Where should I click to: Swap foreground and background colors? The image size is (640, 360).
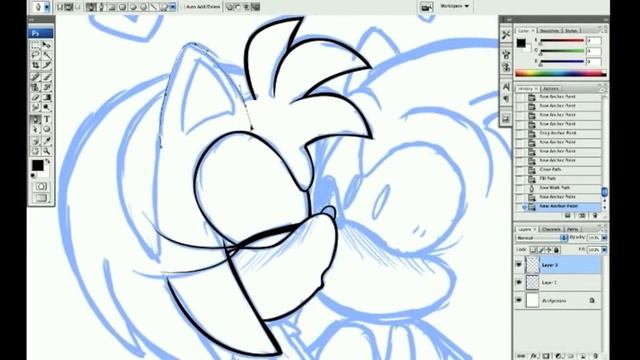[48, 162]
